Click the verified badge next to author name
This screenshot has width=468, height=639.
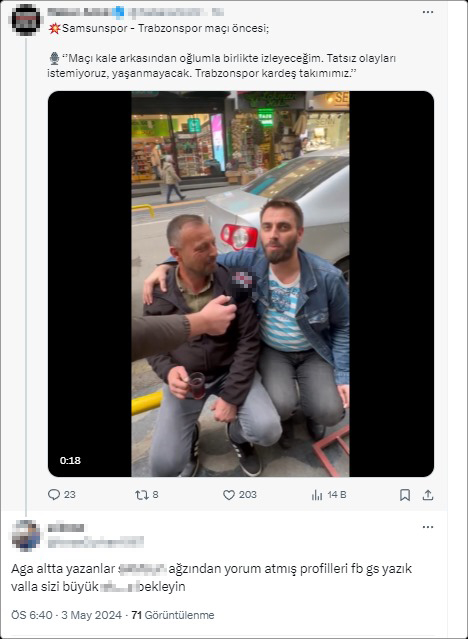coord(119,13)
